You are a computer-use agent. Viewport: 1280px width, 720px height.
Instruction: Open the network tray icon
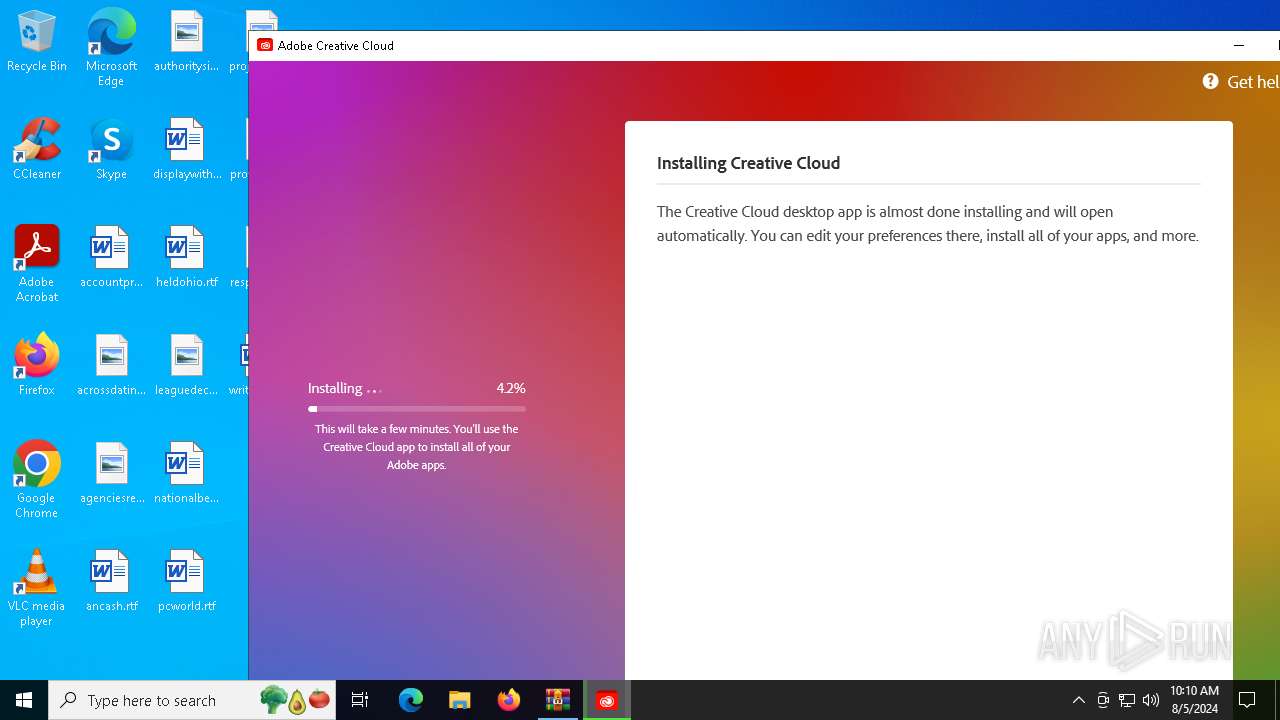tap(1127, 700)
